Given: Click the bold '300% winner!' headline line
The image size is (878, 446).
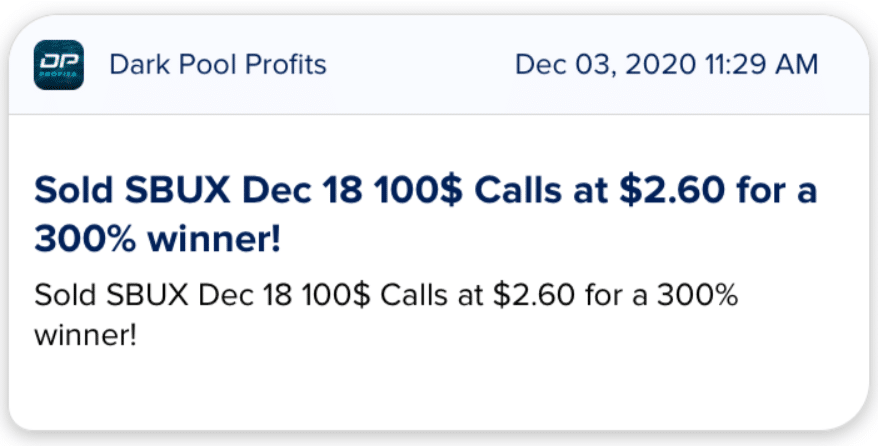Looking at the screenshot, I should 157,240.
